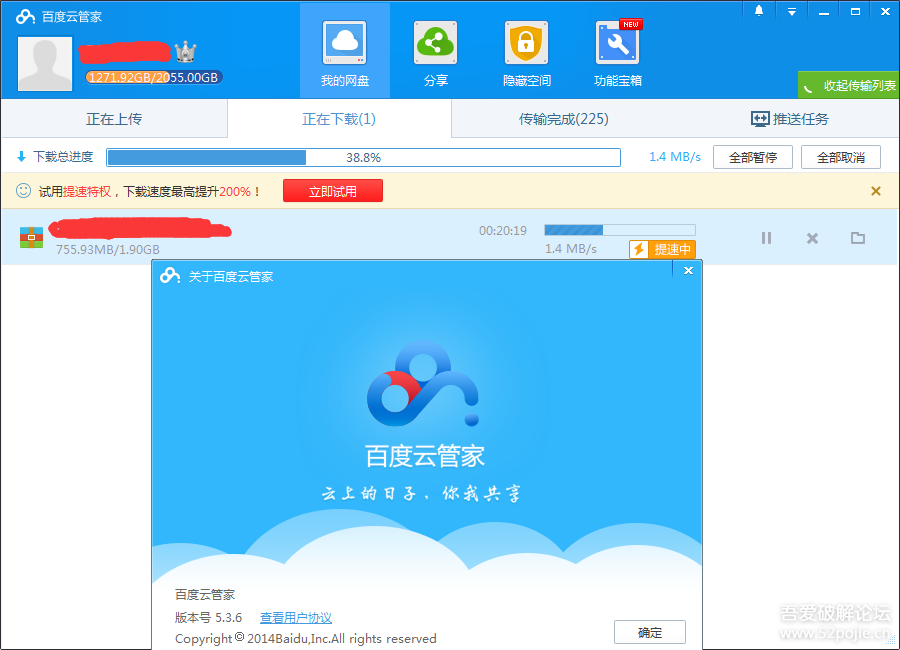Open 我的网盘 cloud drive icon
The image size is (900, 650).
[x=344, y=43]
